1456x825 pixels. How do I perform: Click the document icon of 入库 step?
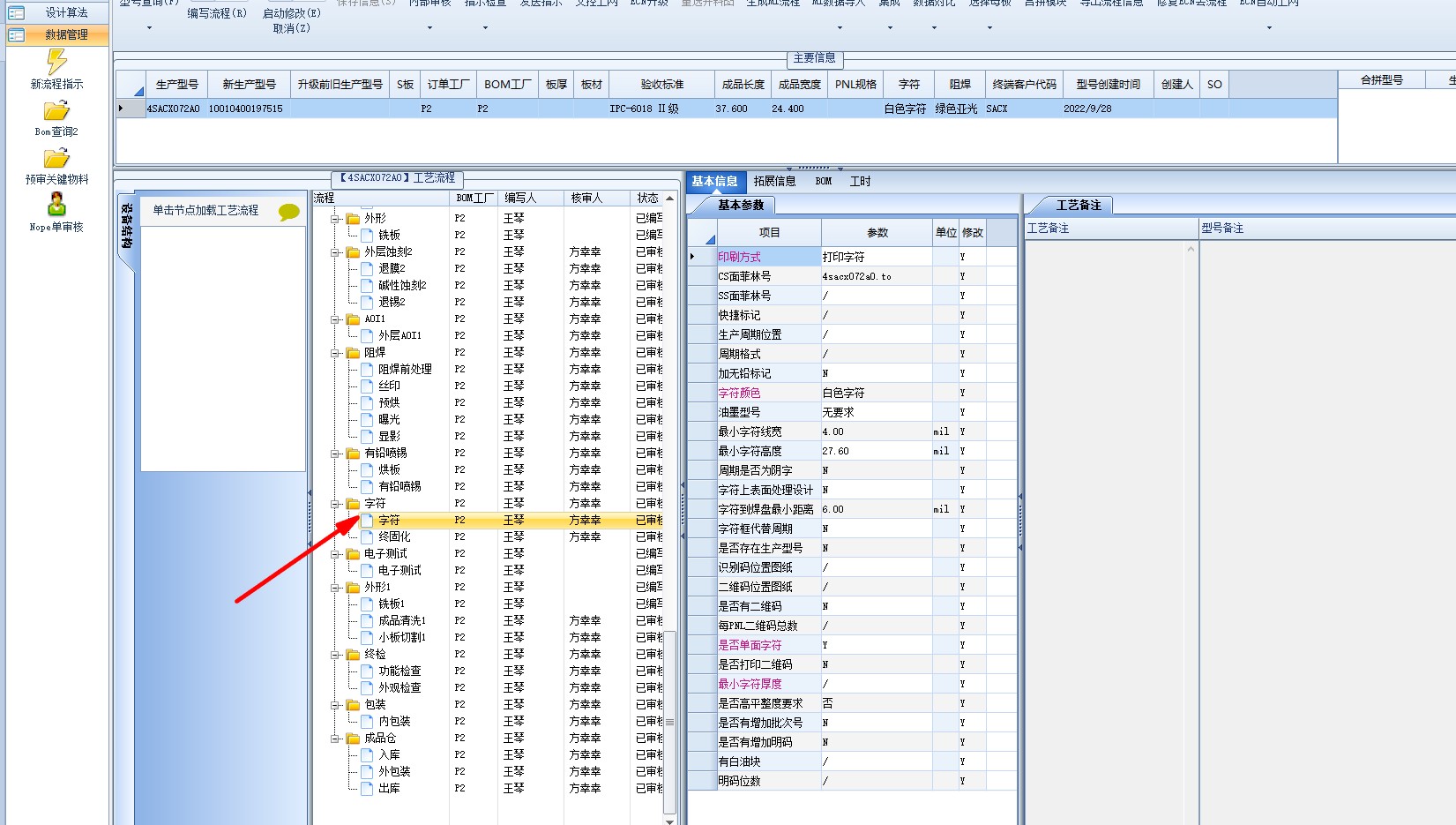point(367,754)
